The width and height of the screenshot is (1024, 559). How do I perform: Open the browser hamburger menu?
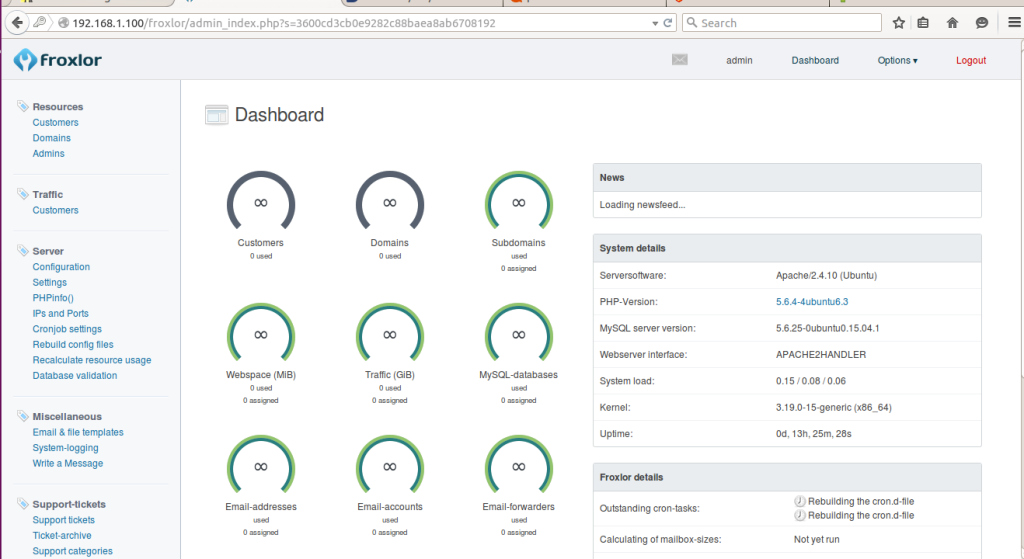tap(1014, 23)
